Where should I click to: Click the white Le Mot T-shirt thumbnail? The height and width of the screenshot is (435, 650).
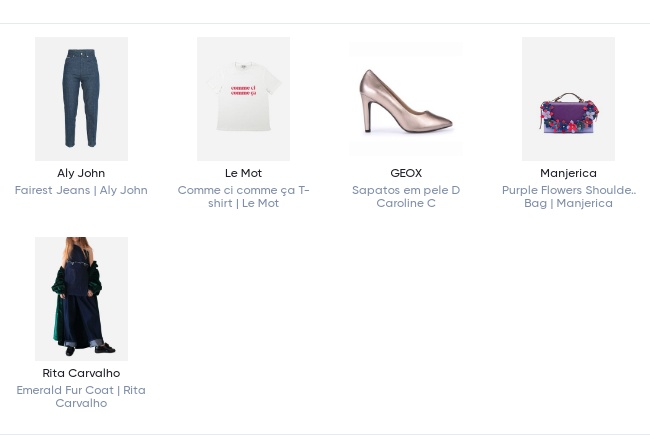point(243,99)
